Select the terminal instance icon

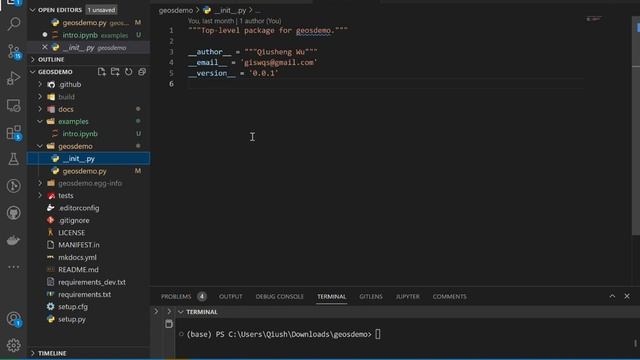pos(169,324)
